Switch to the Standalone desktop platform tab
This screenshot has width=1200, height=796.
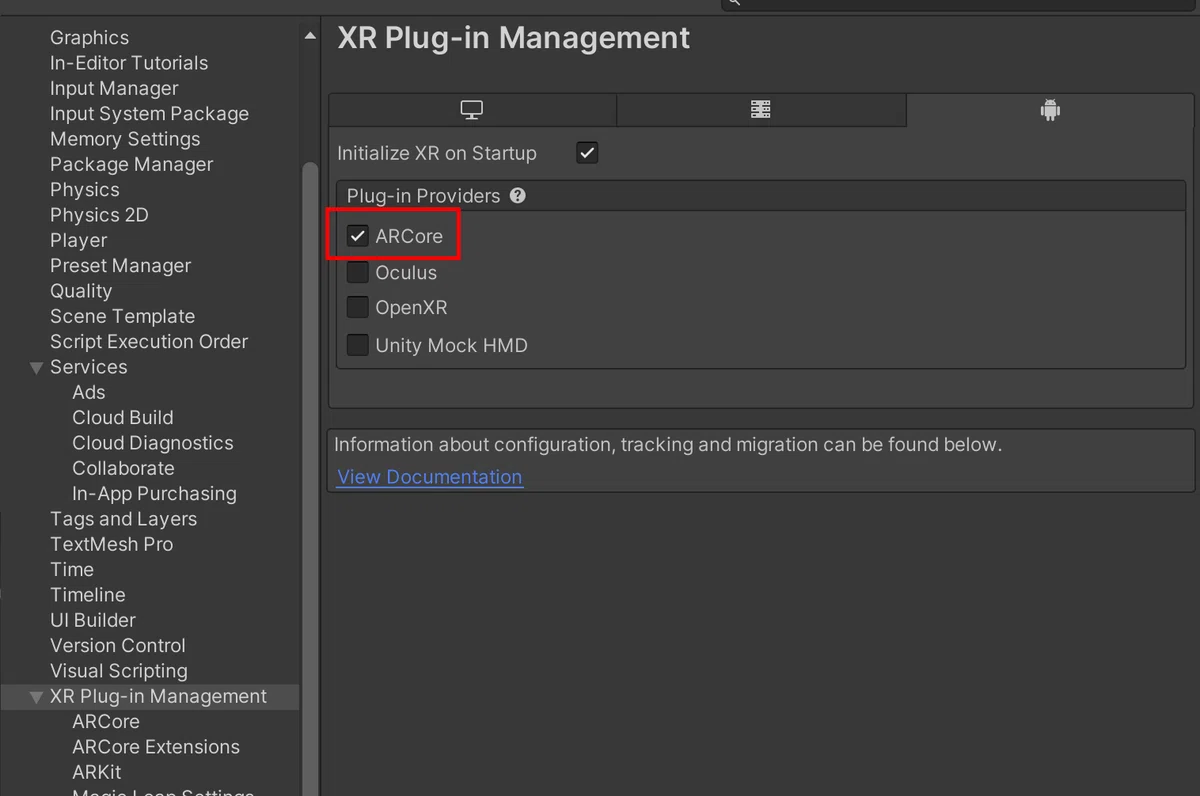coord(472,110)
